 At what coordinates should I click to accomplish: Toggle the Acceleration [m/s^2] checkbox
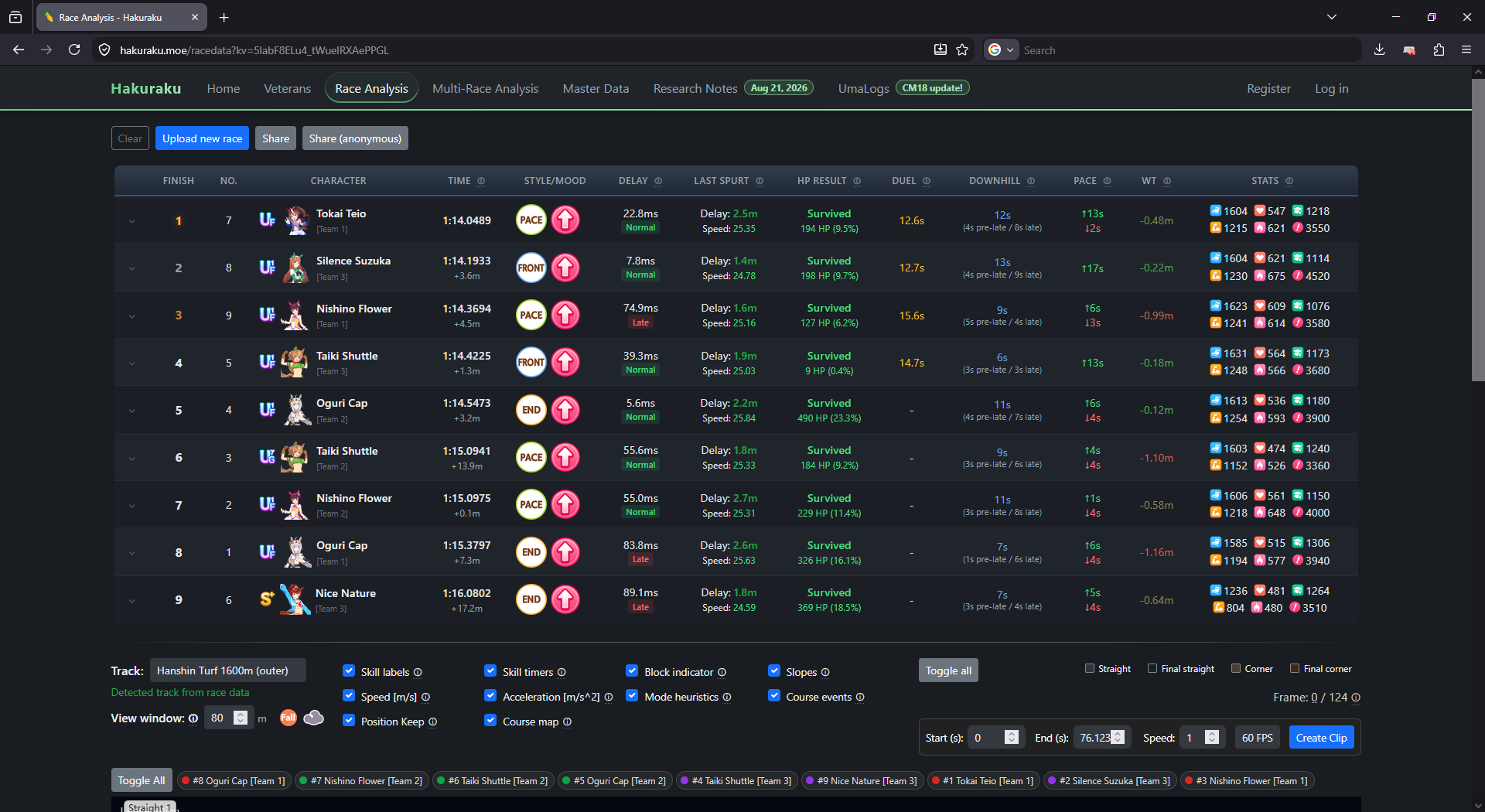490,696
